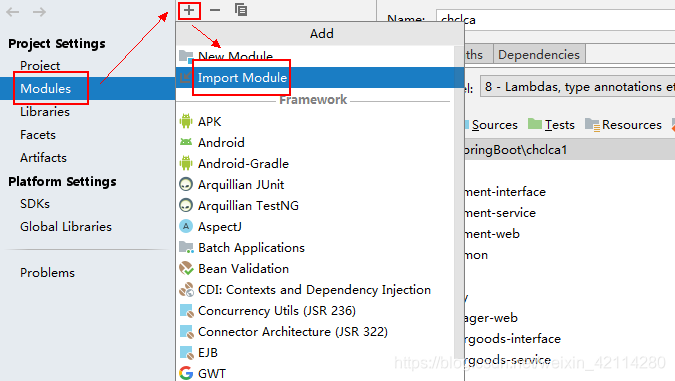Select CDI: Contexts and Dependency Injection
Viewport: 675px width, 381px height.
pos(316,290)
